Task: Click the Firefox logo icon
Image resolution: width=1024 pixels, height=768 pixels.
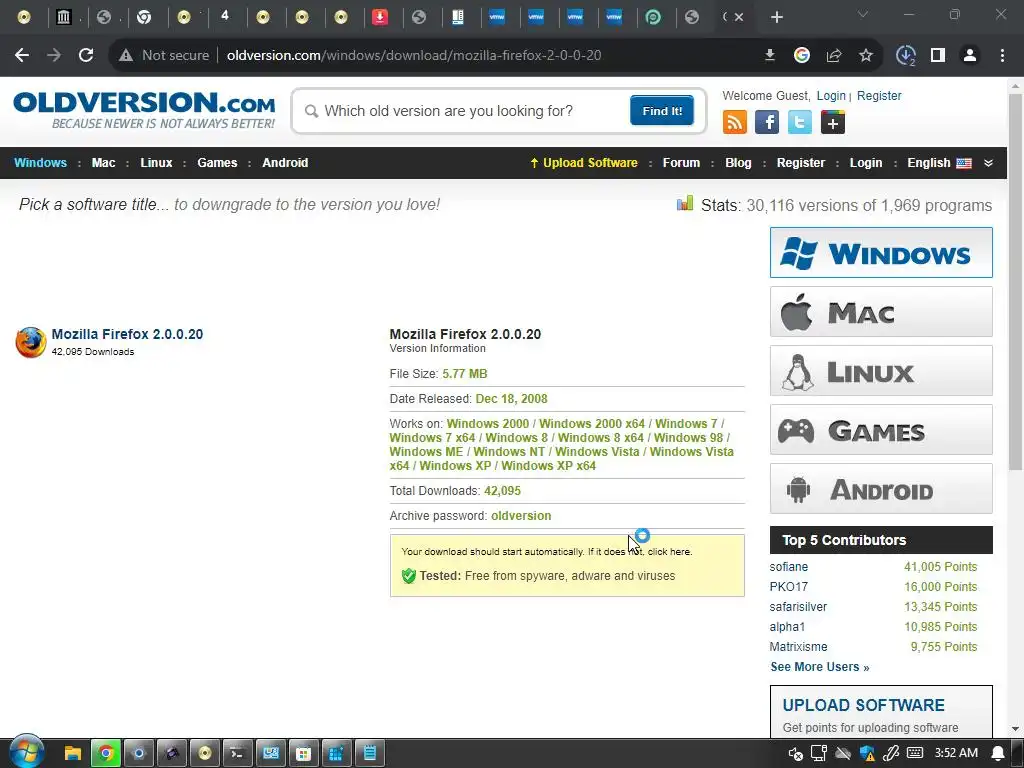Action: point(31,342)
